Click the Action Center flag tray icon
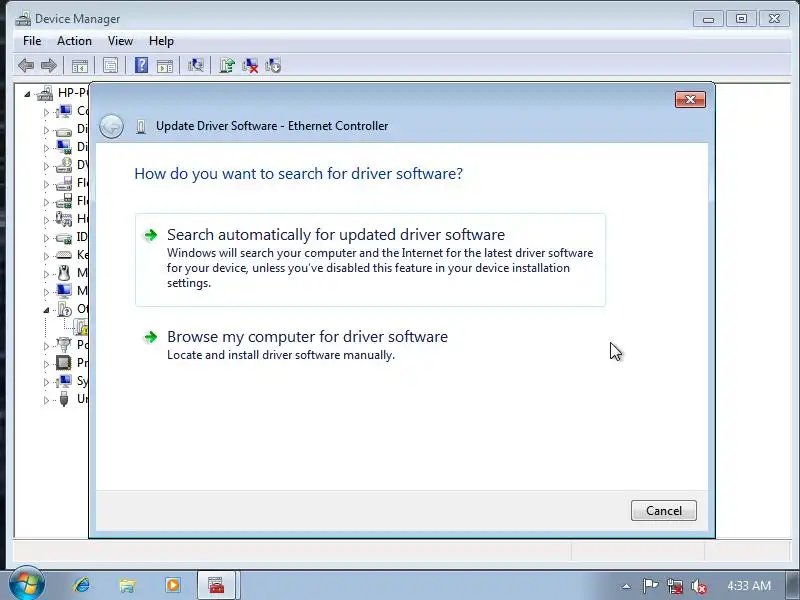800x600 pixels. pos(650,586)
